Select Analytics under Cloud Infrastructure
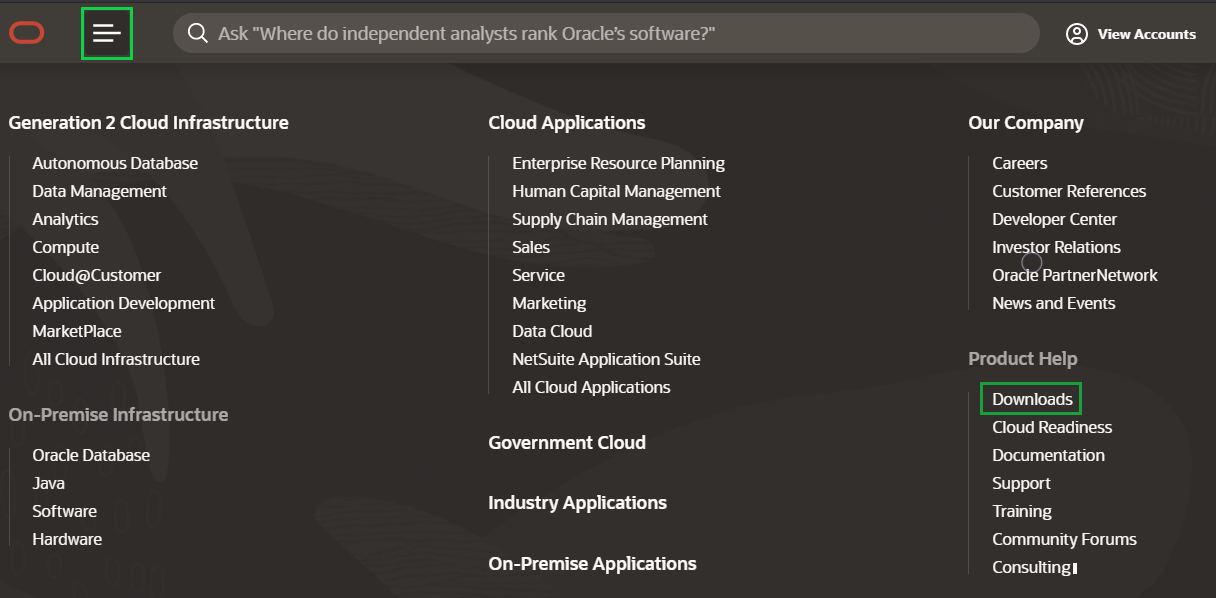 [65, 219]
